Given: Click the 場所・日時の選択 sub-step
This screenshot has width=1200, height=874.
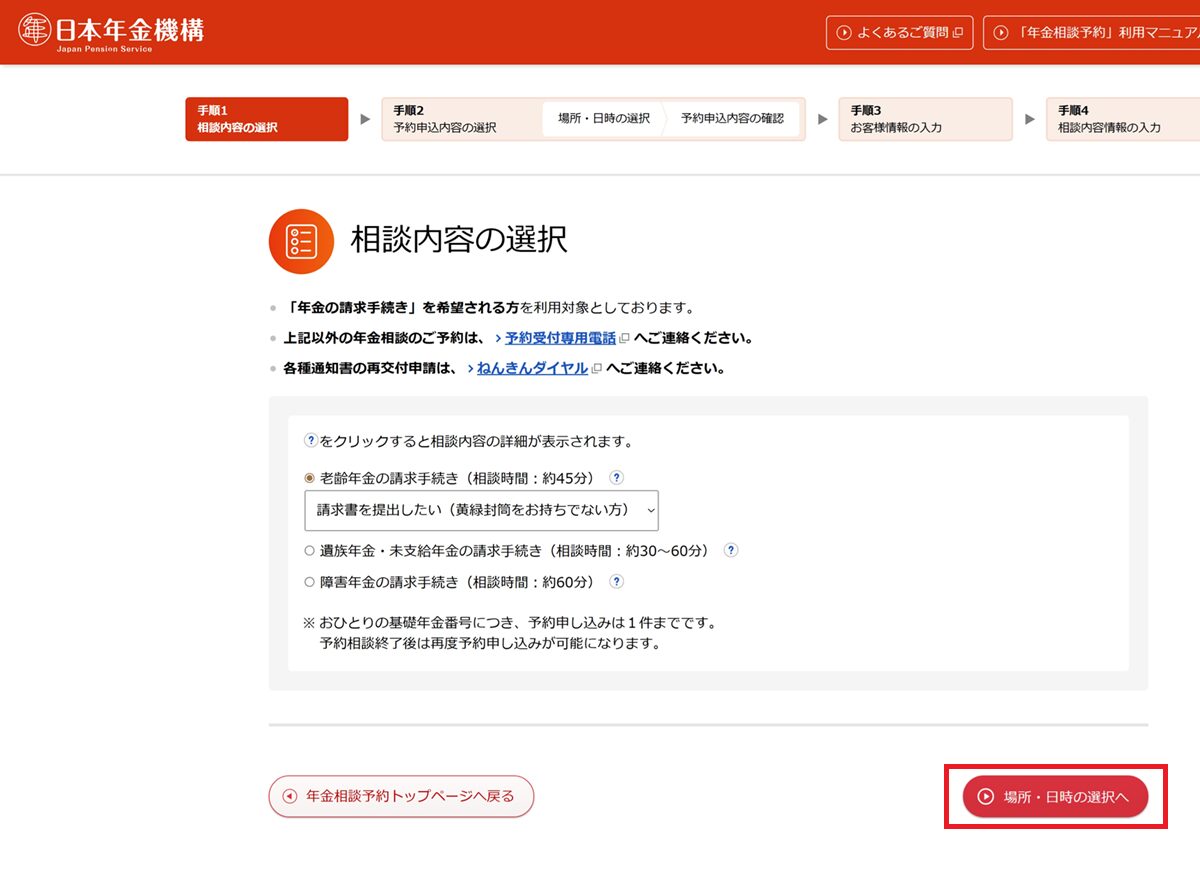Looking at the screenshot, I should 603,119.
